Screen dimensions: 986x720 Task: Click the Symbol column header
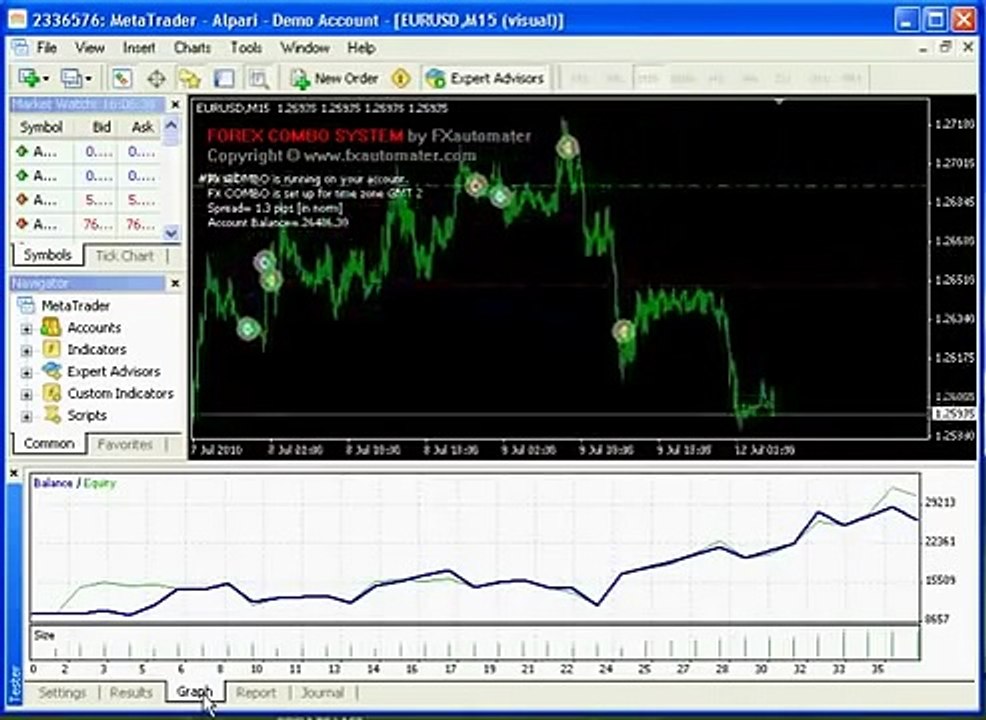coord(42,127)
